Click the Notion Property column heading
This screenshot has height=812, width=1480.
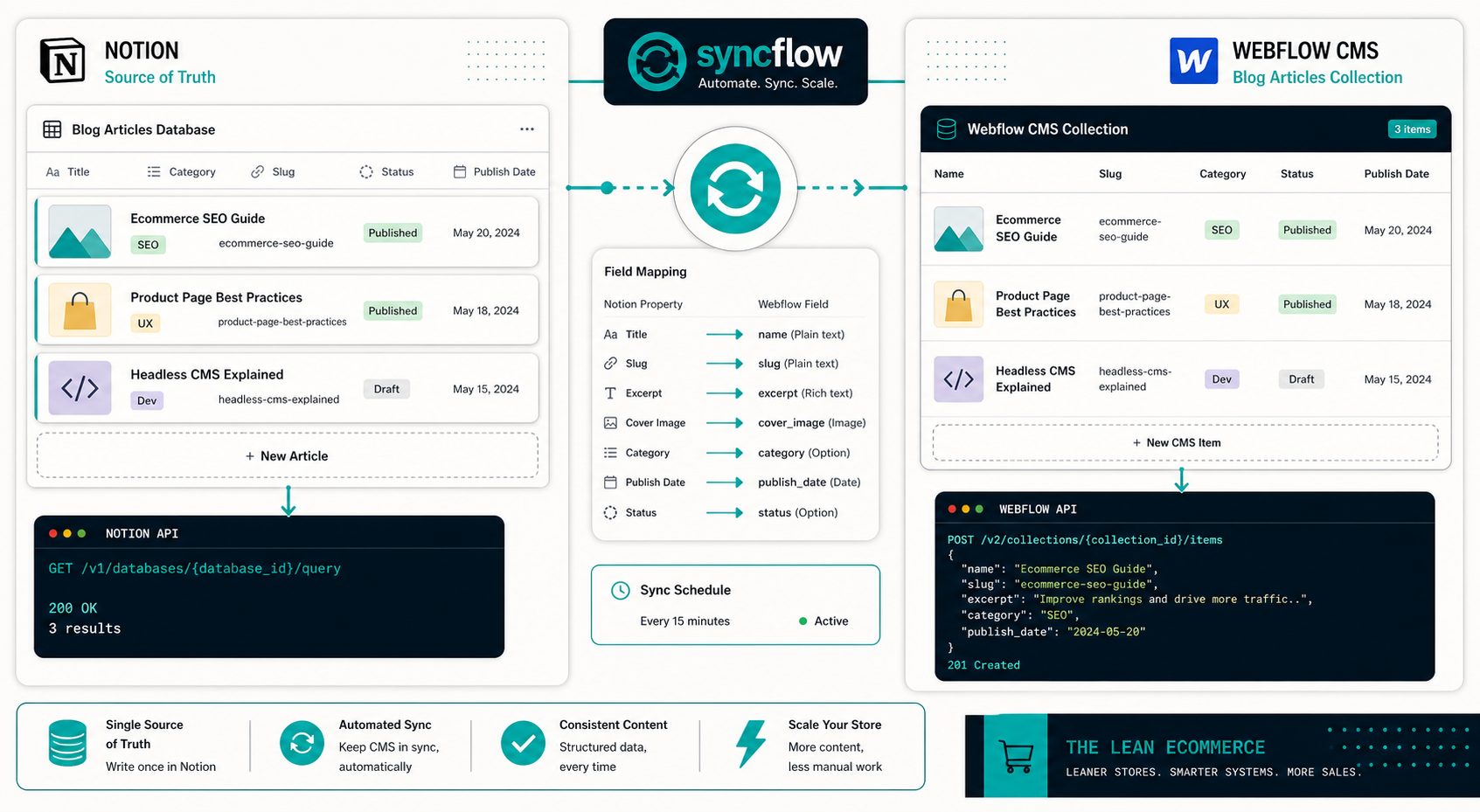coord(643,304)
